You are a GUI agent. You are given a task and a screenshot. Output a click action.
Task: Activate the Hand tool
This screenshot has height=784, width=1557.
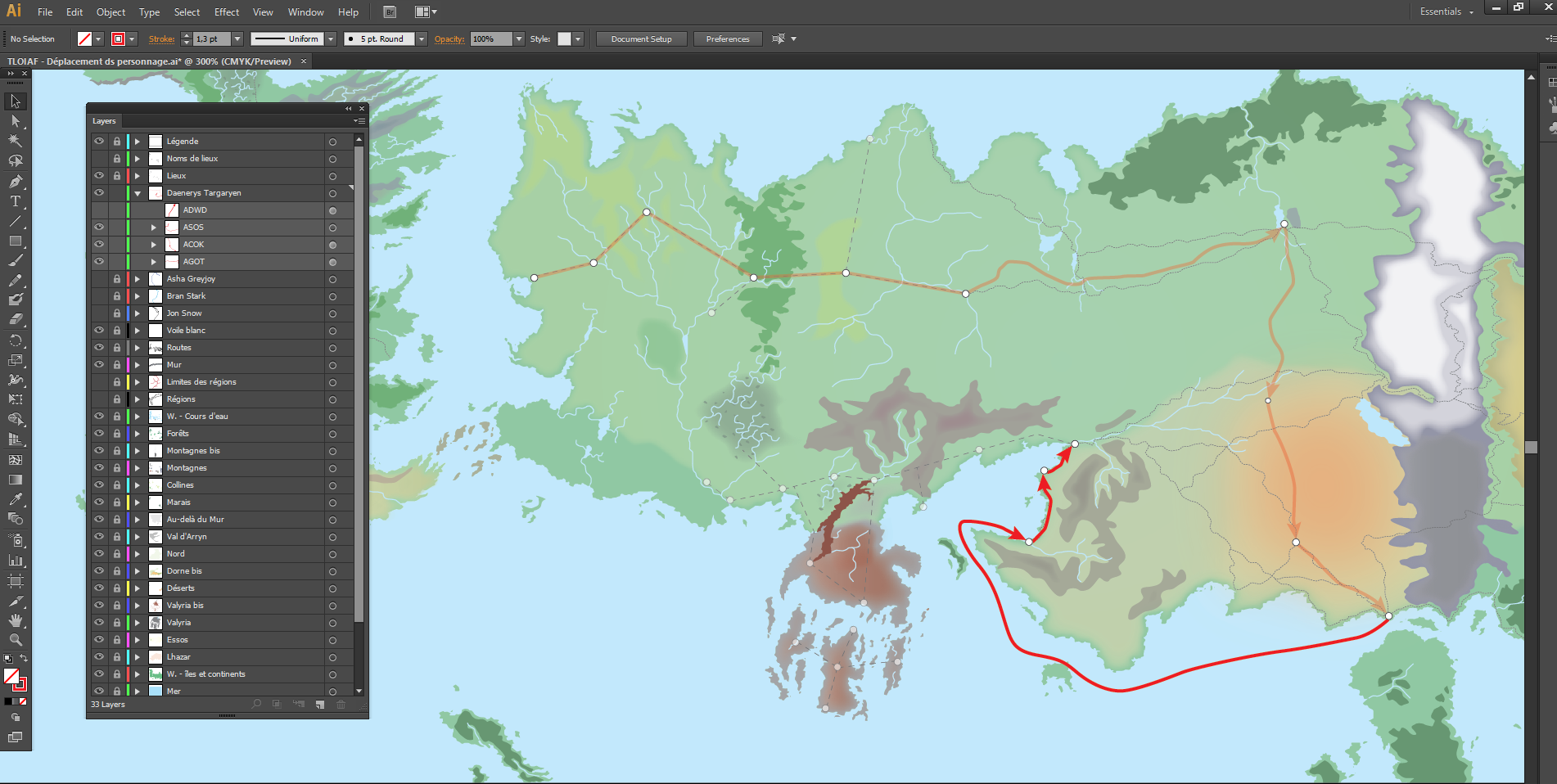point(16,620)
